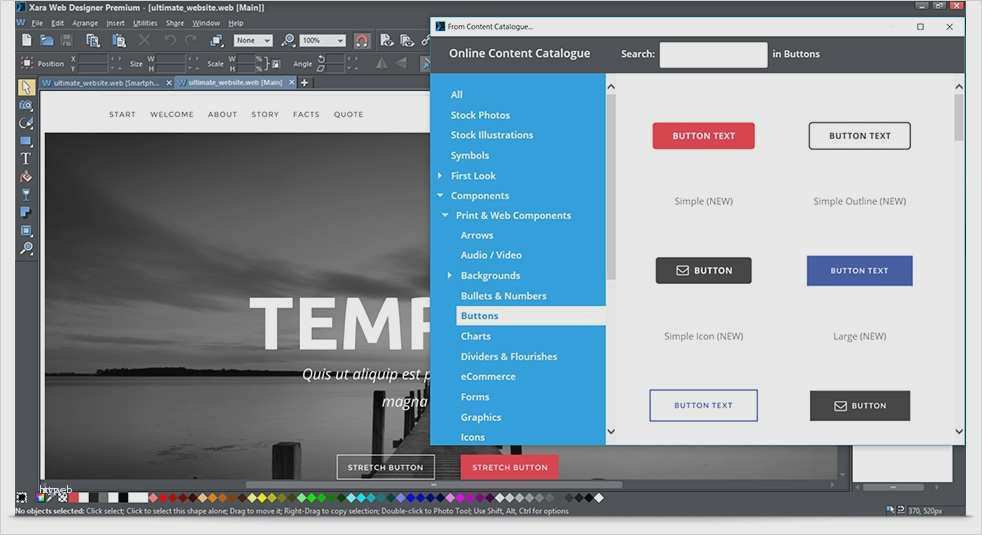Viewport: 982px width, 535px height.
Task: Open the Arrange menu
Action: (x=84, y=23)
